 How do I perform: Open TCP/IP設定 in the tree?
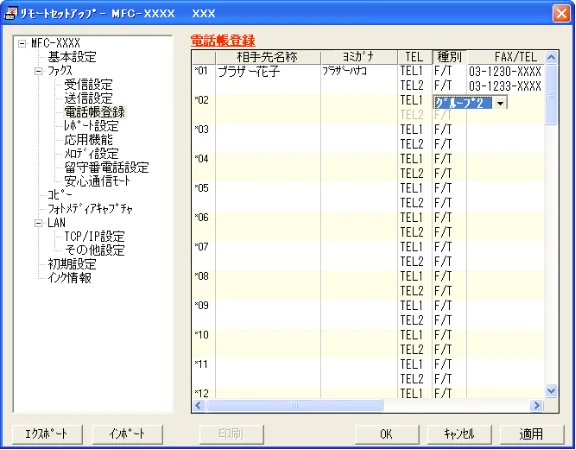pos(94,237)
